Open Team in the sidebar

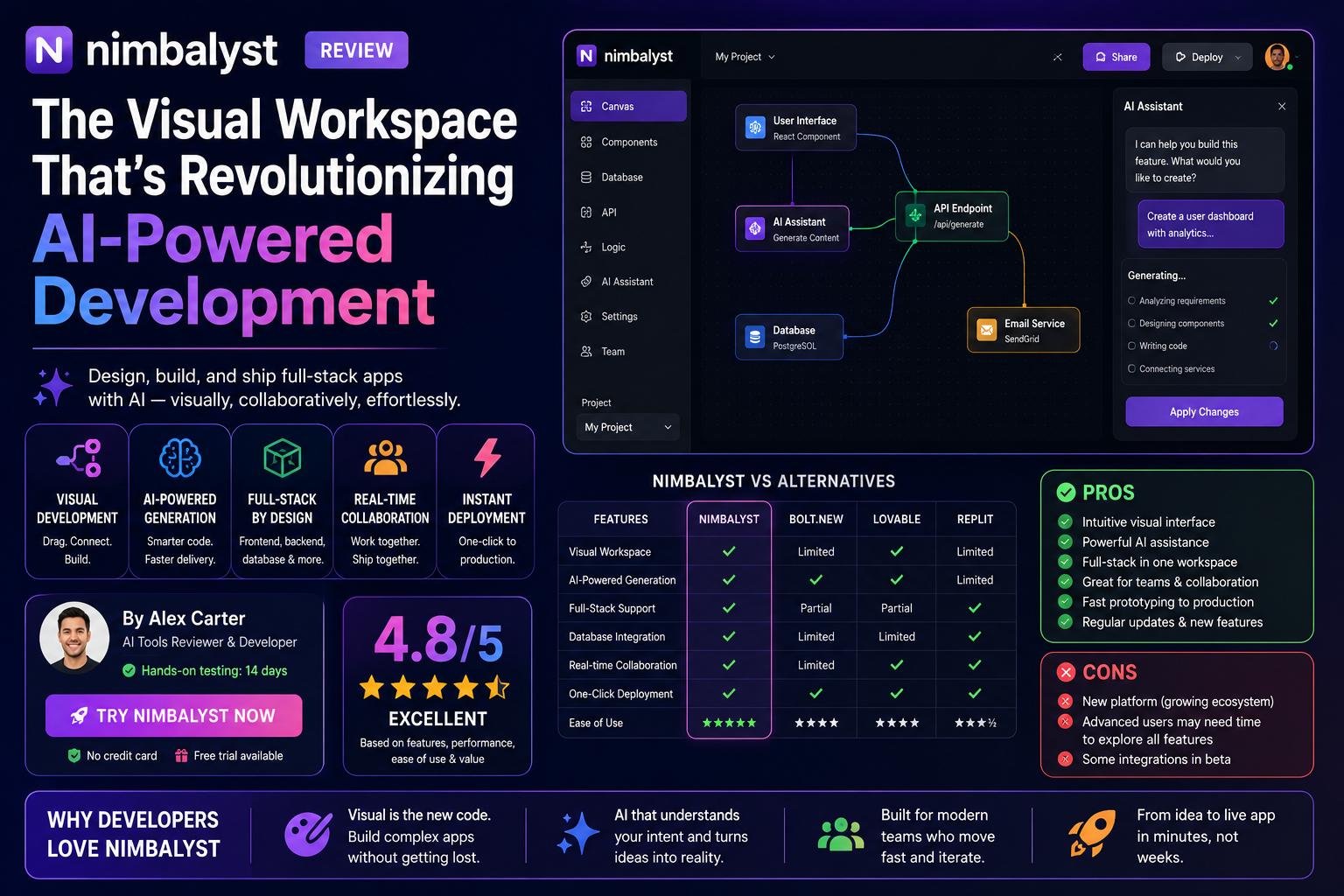tap(628, 352)
